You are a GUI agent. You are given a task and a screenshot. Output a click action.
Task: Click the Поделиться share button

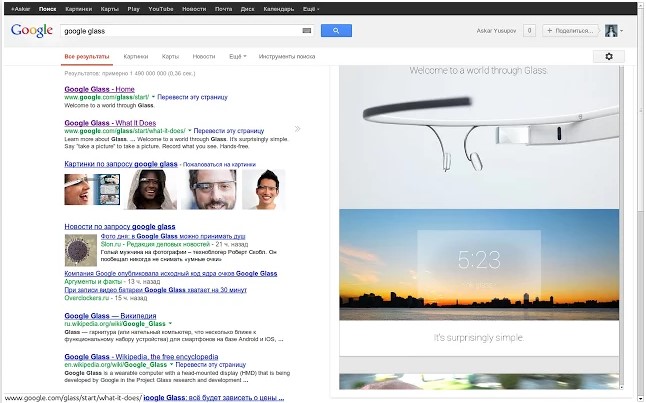(570, 31)
